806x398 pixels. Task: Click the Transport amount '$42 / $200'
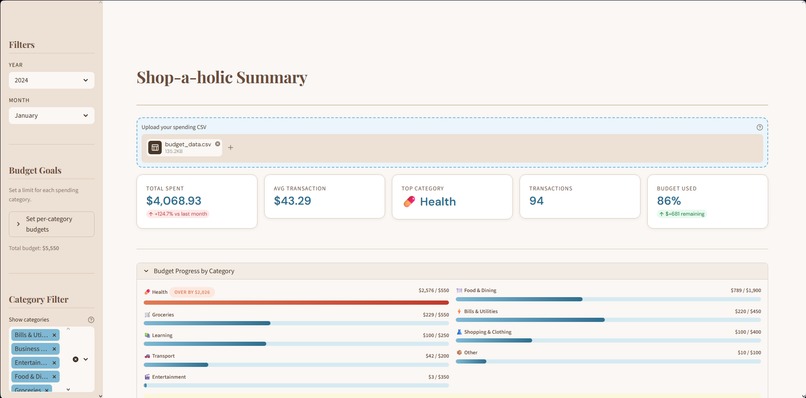437,356
